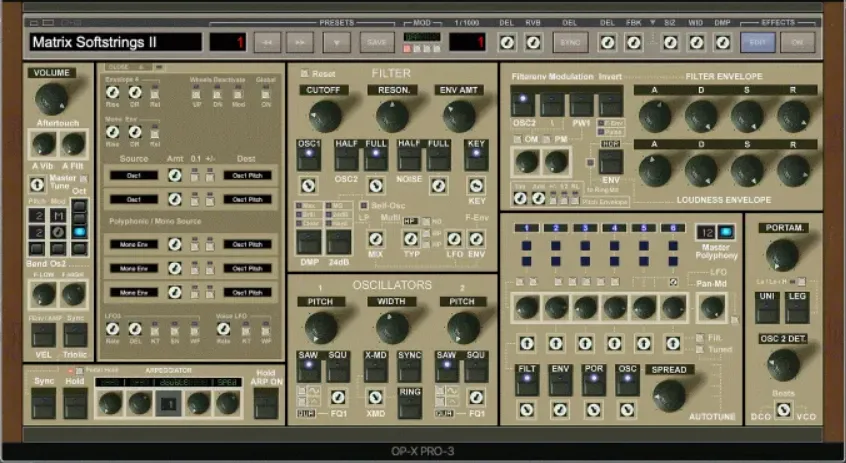Click the OSC 2 DET. detune knob
The image size is (846, 463).
point(783,365)
